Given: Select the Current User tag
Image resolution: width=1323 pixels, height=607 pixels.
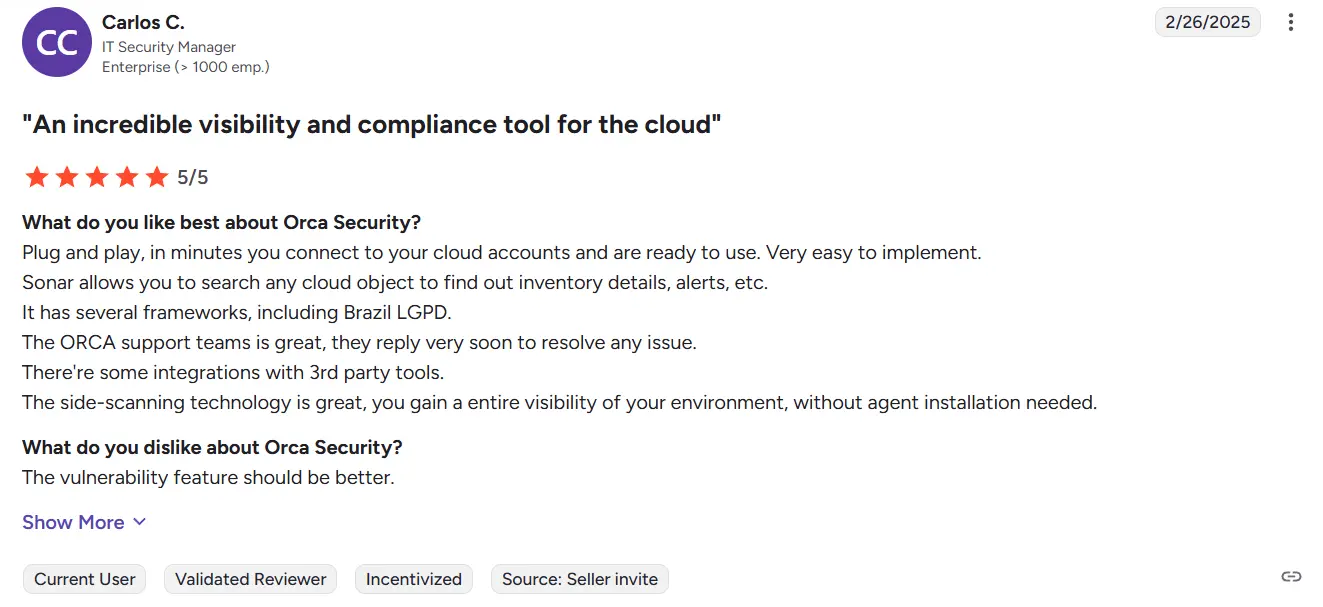Looking at the screenshot, I should click(x=85, y=579).
